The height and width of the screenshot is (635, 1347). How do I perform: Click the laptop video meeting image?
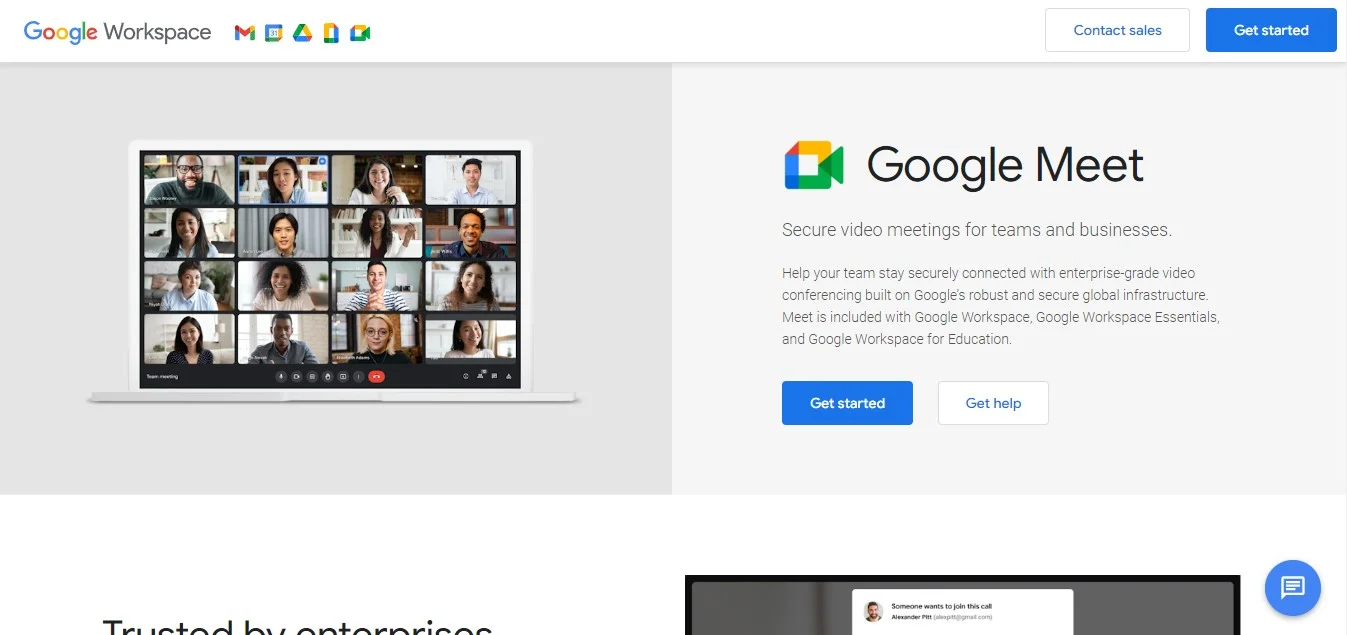click(333, 273)
